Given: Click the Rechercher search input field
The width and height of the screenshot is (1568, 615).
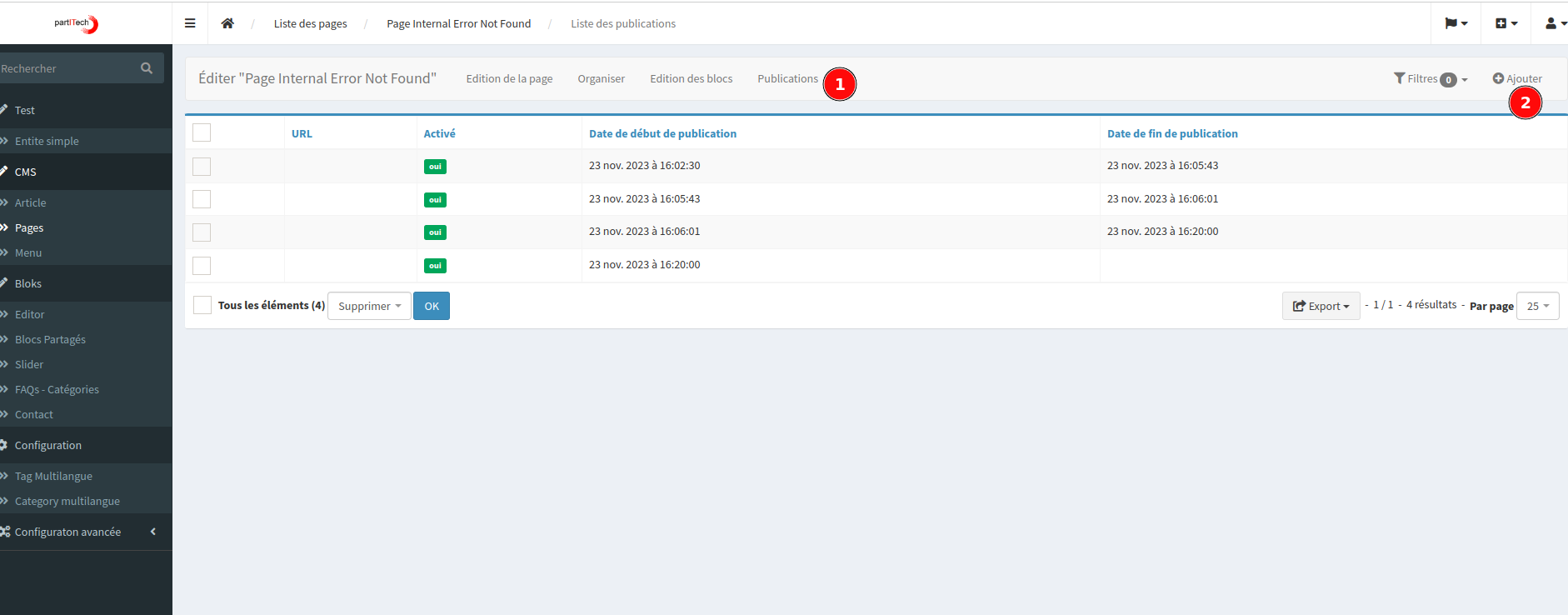Looking at the screenshot, I should click(x=67, y=68).
